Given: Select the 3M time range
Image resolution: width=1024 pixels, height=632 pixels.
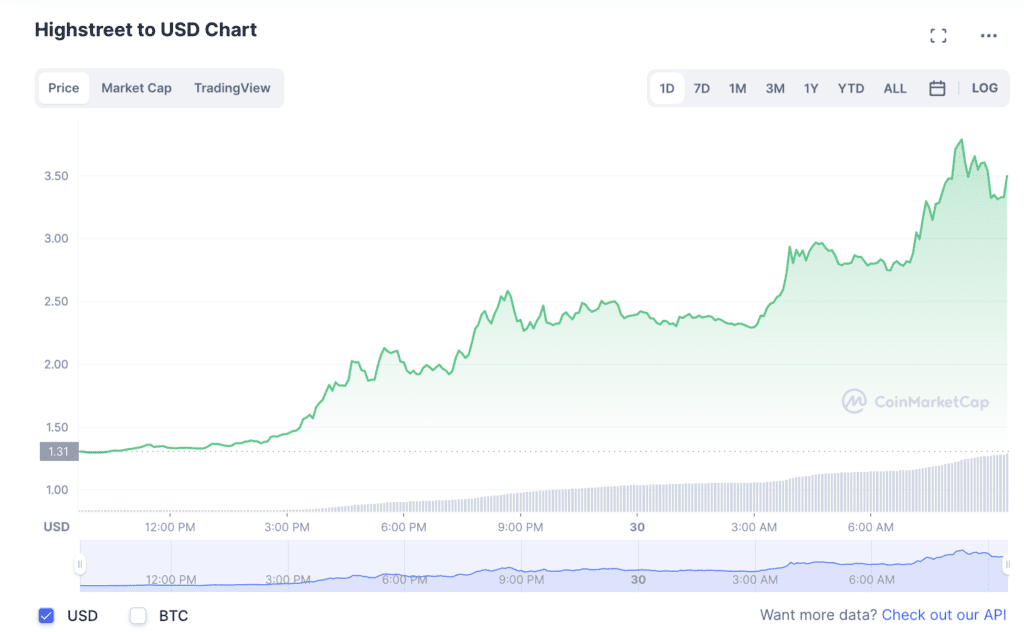Looking at the screenshot, I should [775, 88].
